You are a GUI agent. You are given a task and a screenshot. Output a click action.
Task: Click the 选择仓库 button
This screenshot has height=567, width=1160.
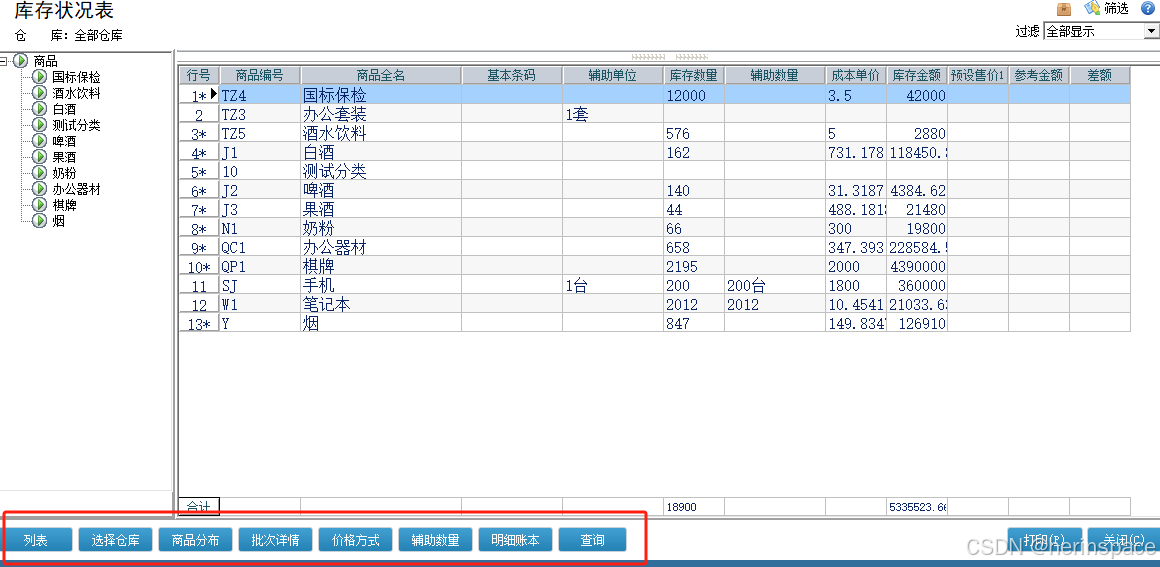(x=115, y=540)
